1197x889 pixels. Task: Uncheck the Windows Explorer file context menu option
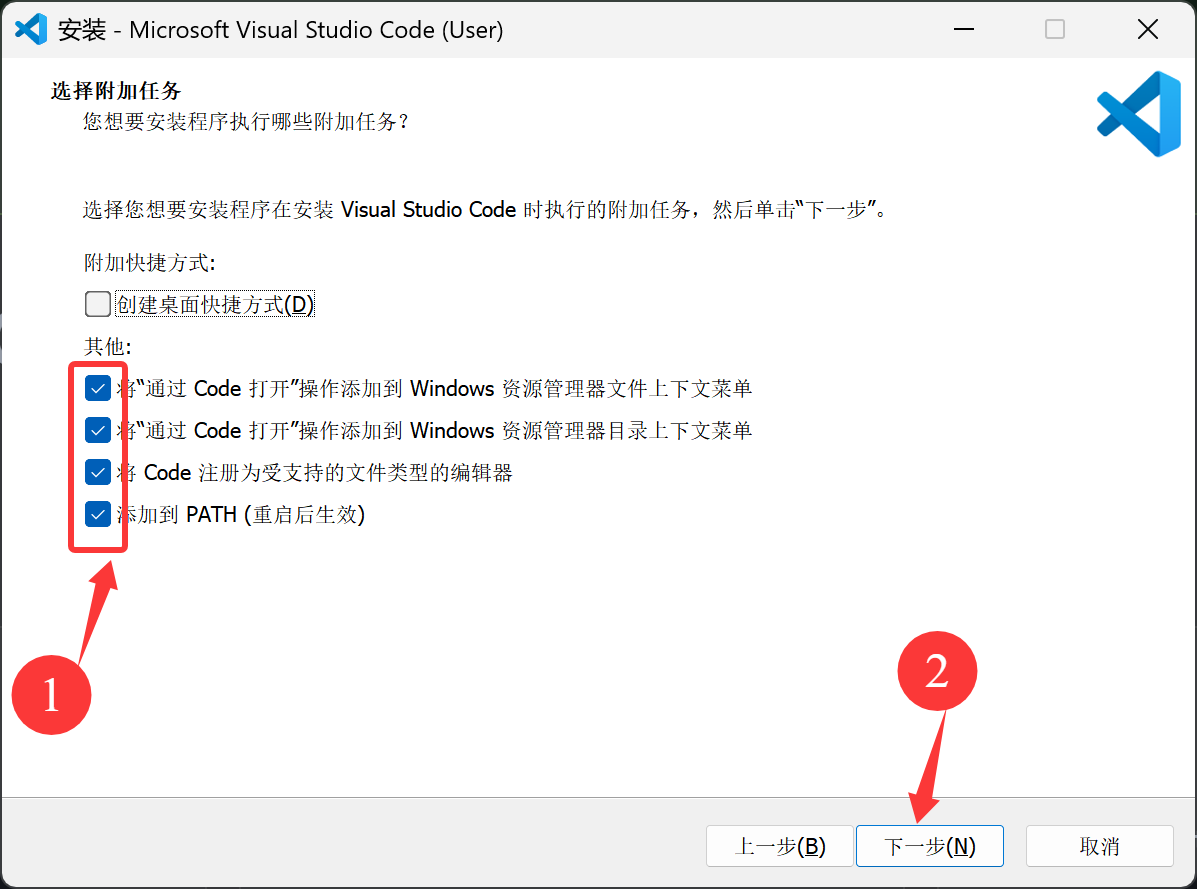[98, 388]
